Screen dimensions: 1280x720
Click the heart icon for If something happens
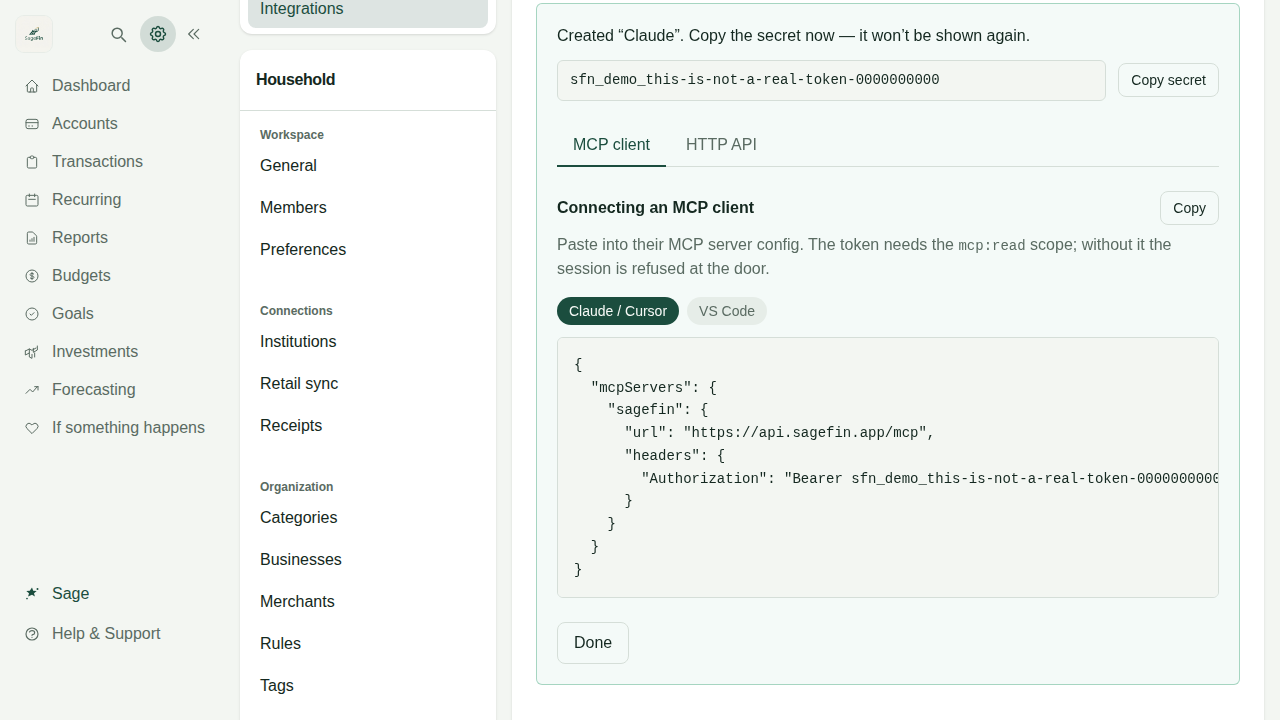tap(32, 428)
